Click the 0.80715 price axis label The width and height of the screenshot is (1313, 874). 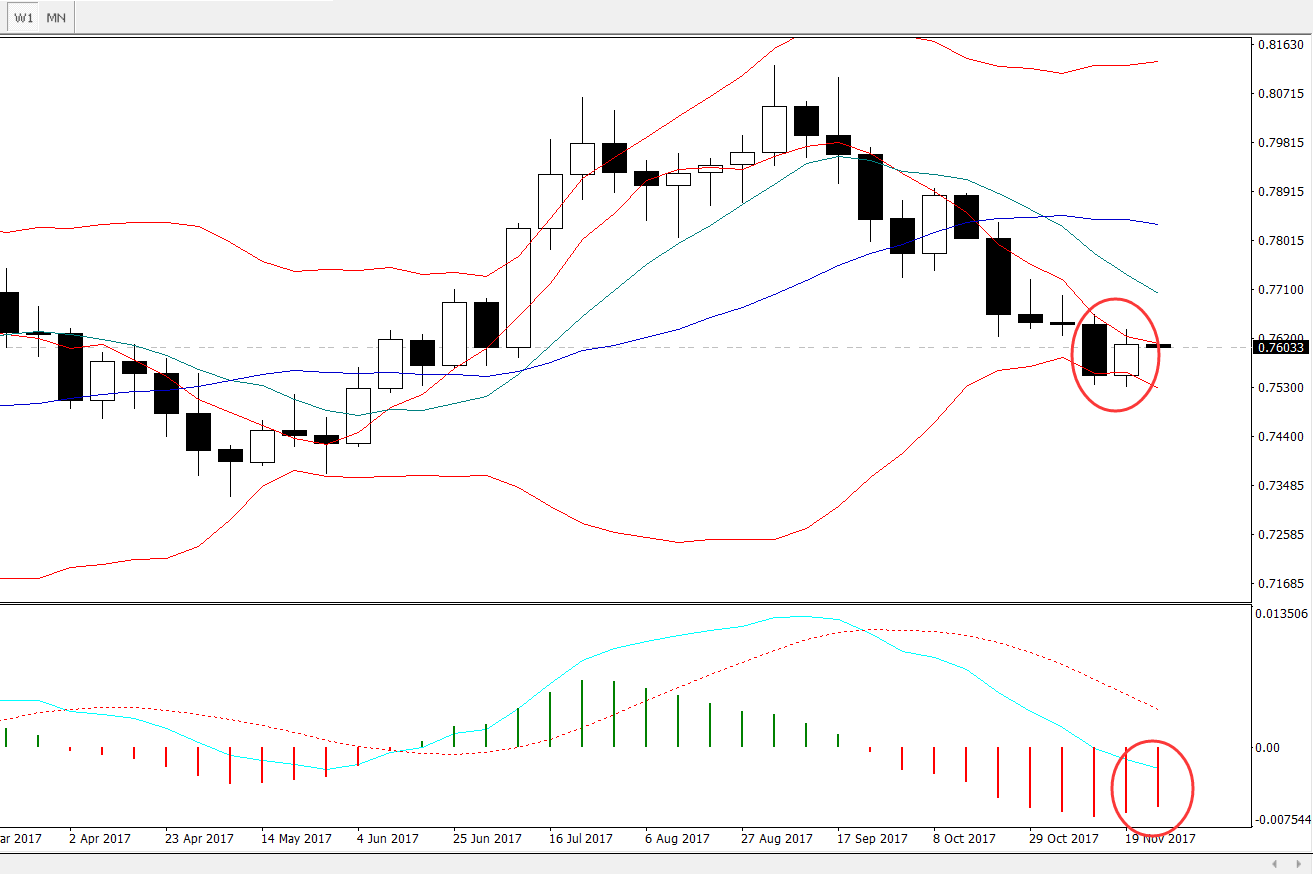pyautogui.click(x=1283, y=94)
